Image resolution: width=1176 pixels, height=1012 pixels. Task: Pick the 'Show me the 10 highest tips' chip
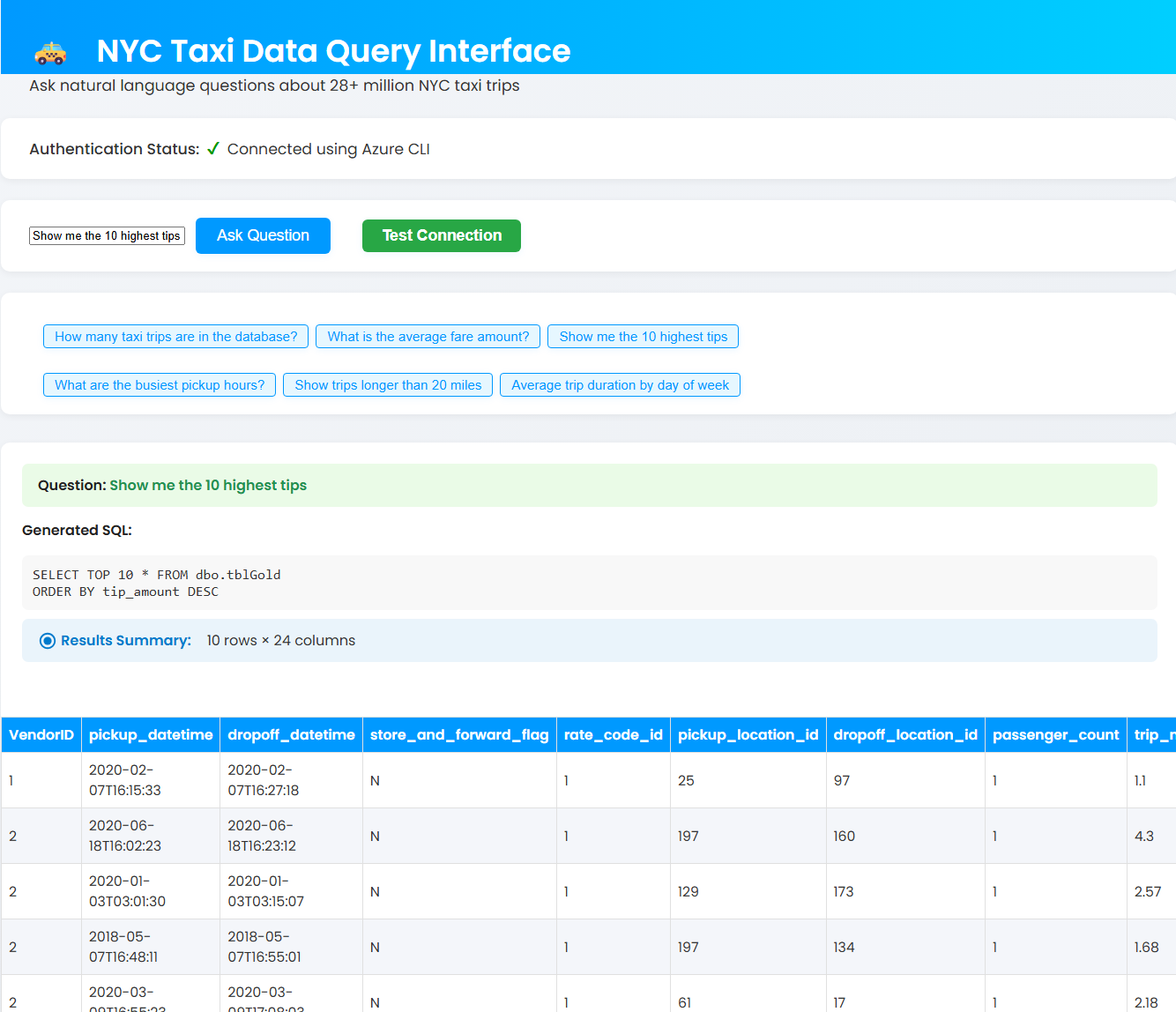click(643, 337)
